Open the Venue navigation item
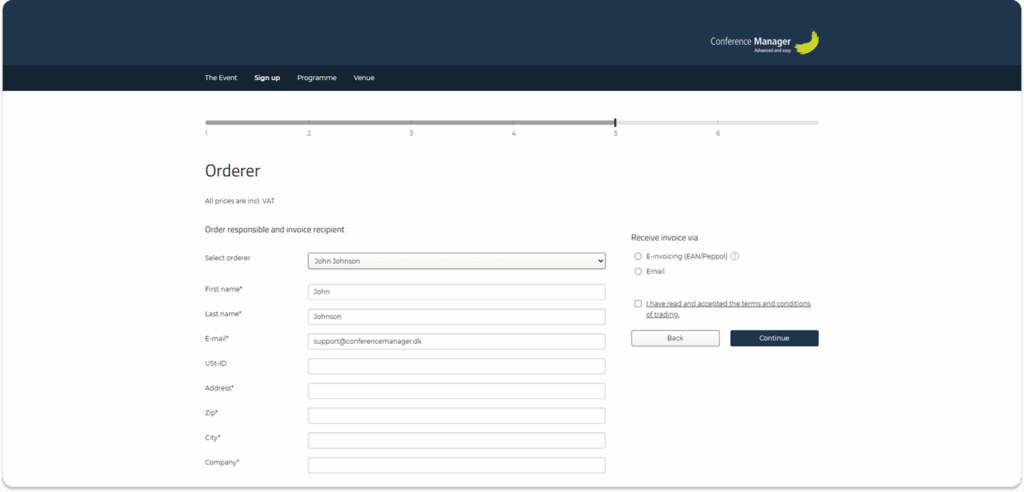 pos(364,78)
